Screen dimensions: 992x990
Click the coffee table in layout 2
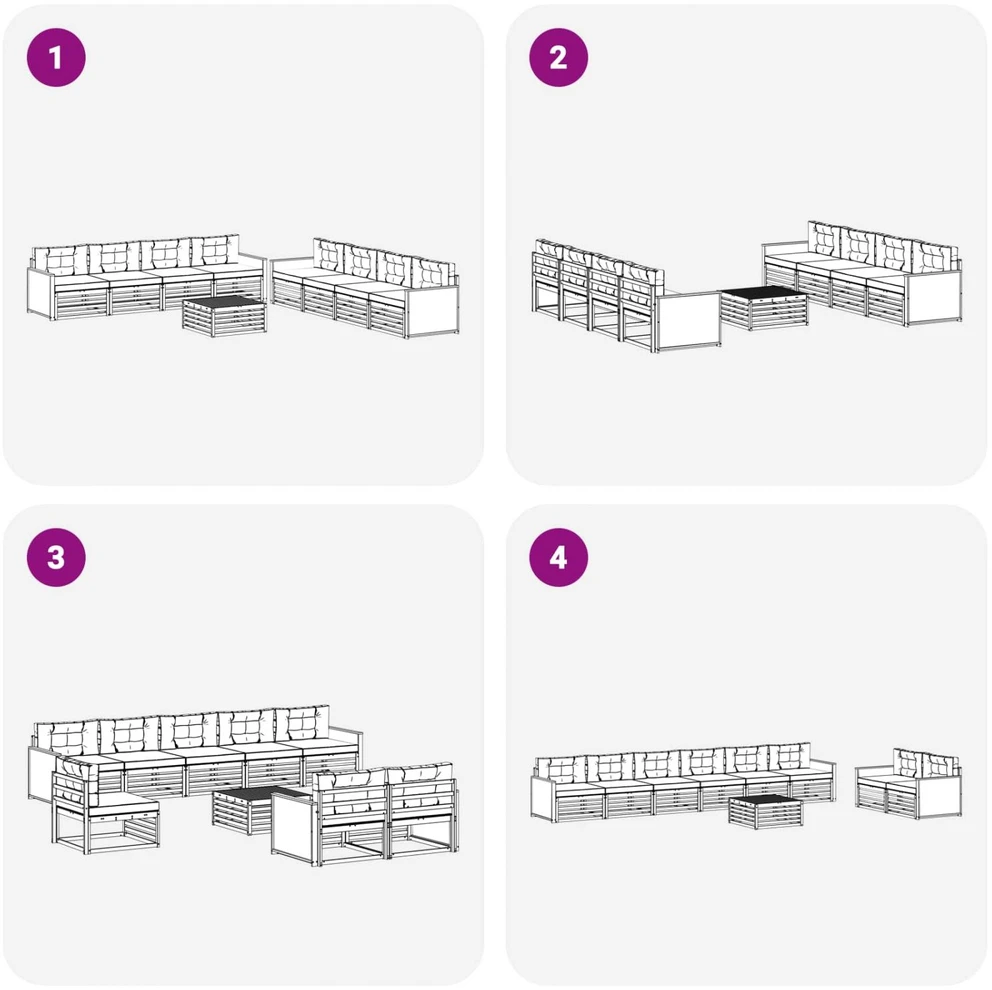[763, 308]
